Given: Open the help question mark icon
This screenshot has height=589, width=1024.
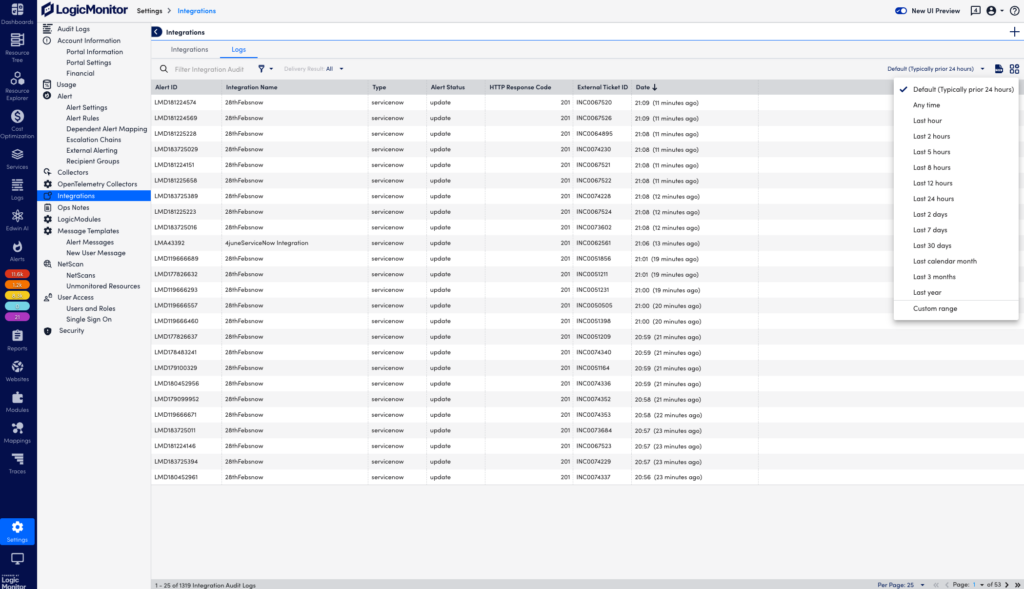Looking at the screenshot, I should click(1014, 10).
